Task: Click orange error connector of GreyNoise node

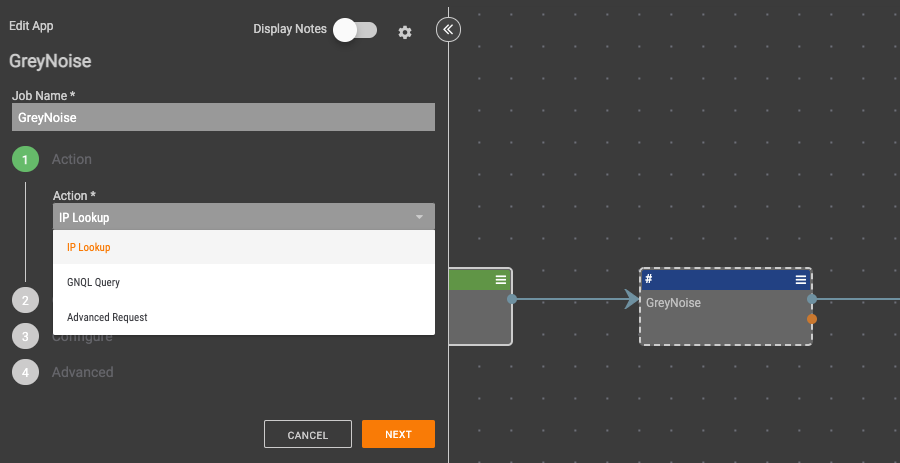Action: pyautogui.click(x=812, y=319)
